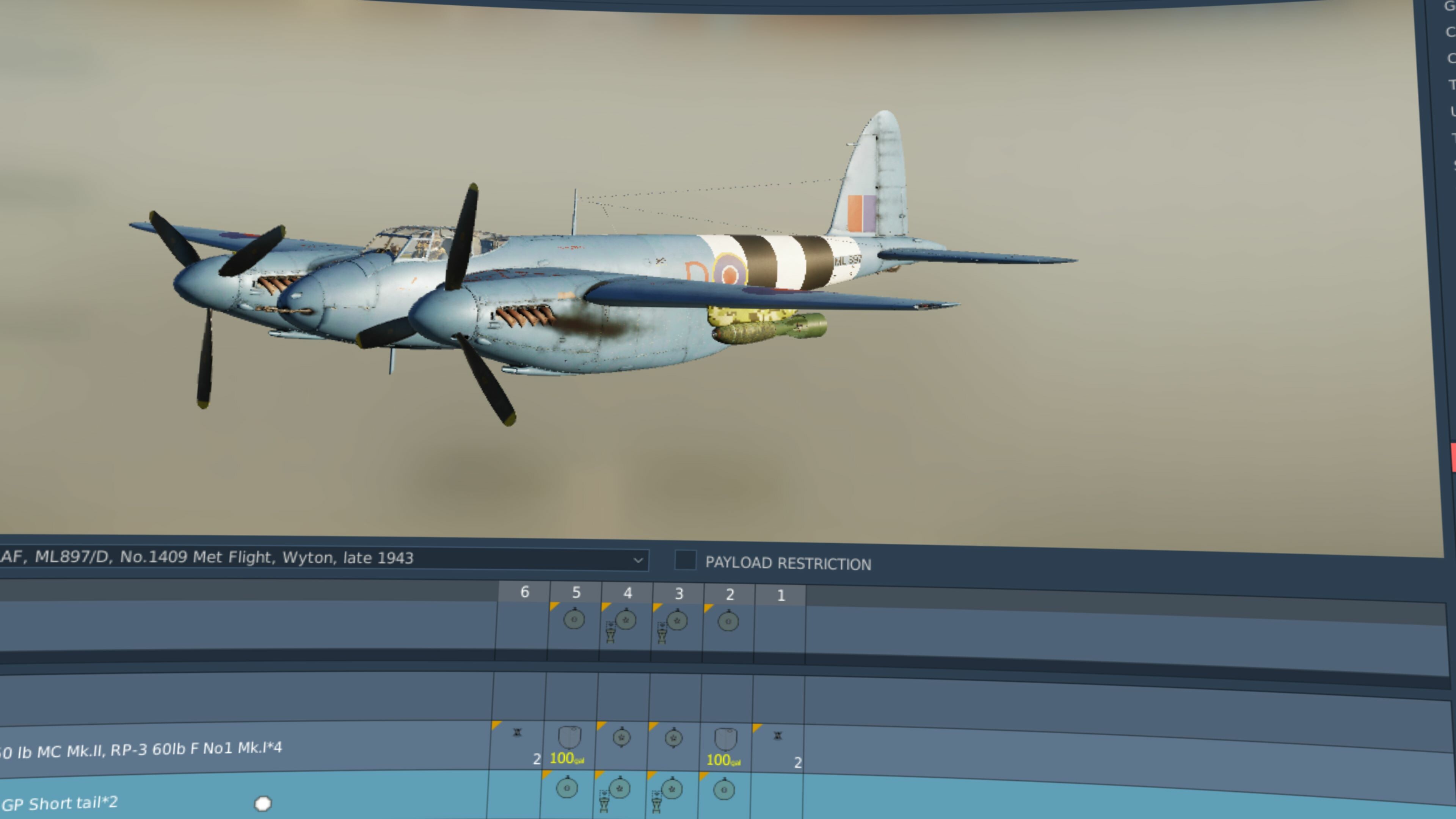Click pylon 2 bomb in current loadout row

point(728,622)
